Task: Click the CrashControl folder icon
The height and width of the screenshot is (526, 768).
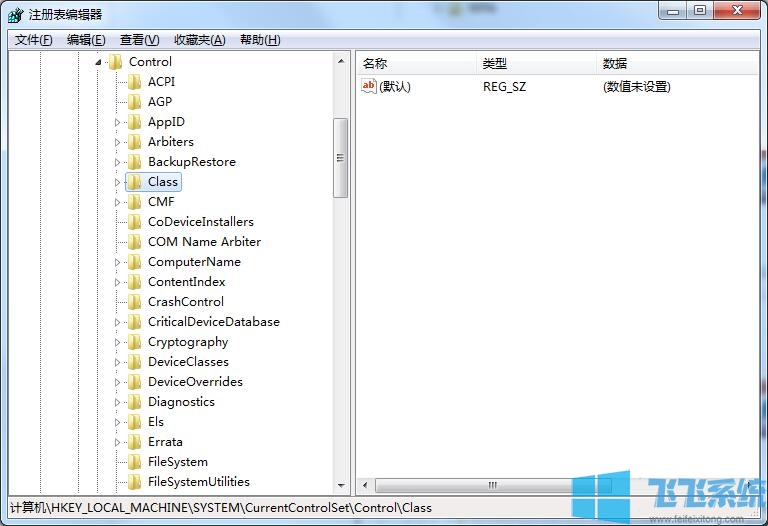Action: point(134,302)
